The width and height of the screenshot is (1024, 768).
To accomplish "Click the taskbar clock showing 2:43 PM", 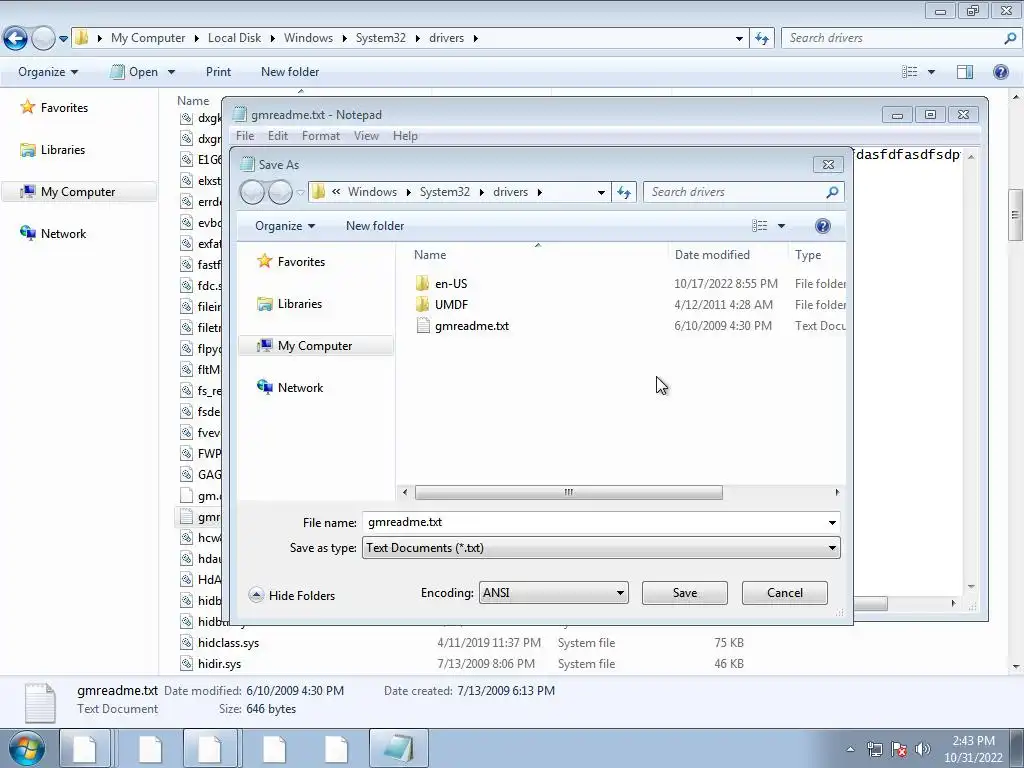I will tap(973, 749).
